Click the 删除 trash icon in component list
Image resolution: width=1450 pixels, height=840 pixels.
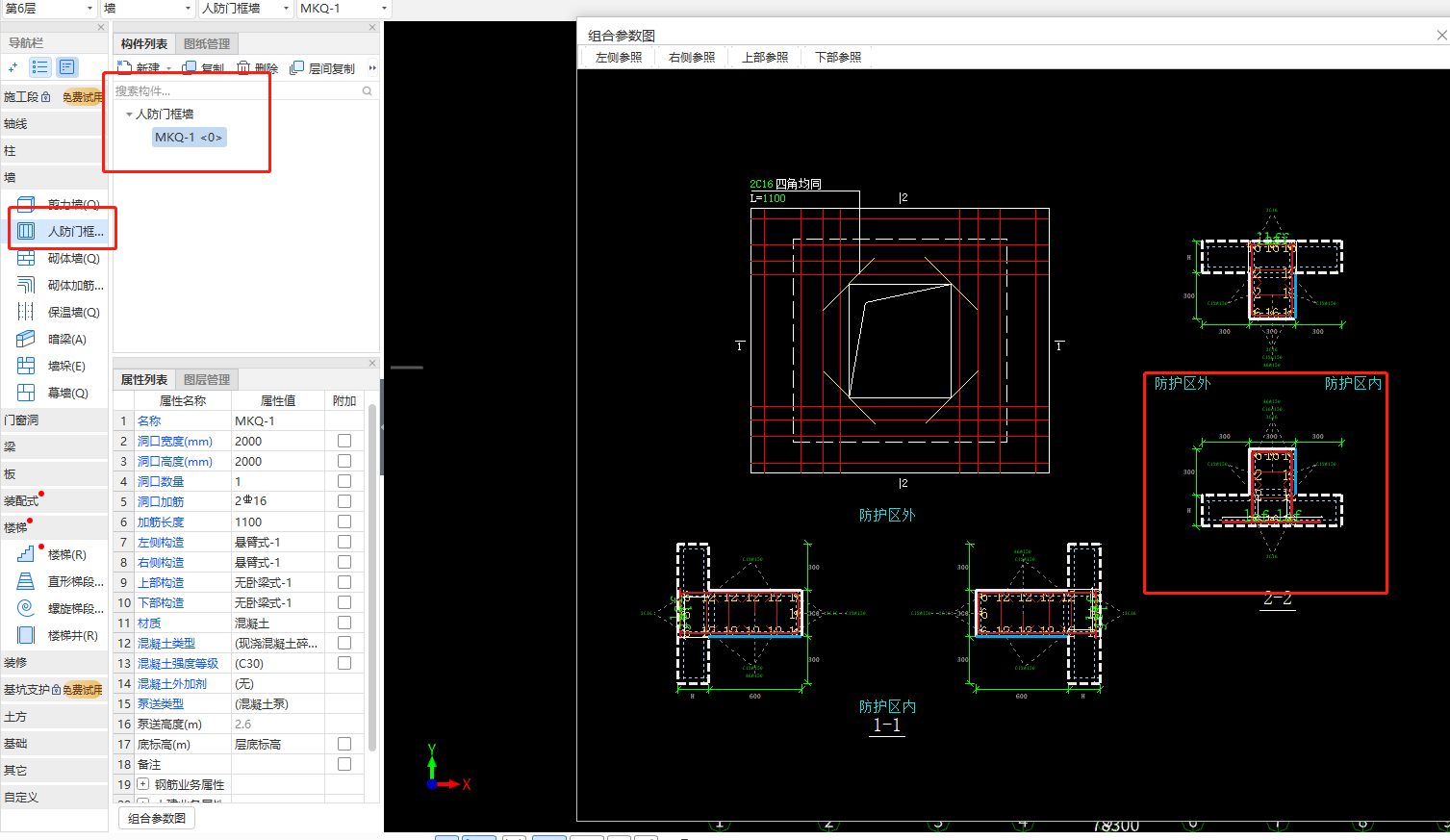coord(243,67)
